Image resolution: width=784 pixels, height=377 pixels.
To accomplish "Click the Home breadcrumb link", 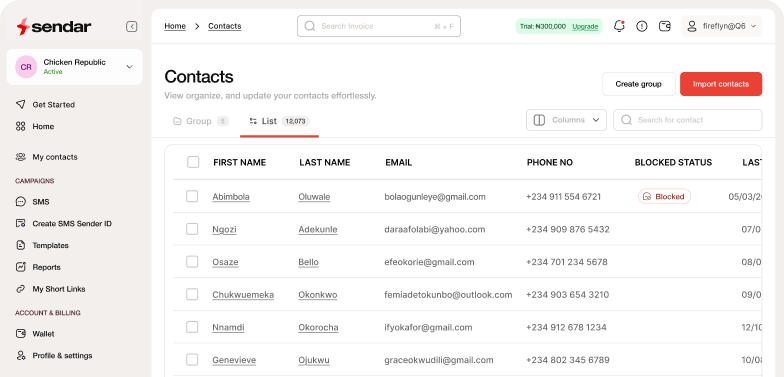I will pyautogui.click(x=175, y=26).
